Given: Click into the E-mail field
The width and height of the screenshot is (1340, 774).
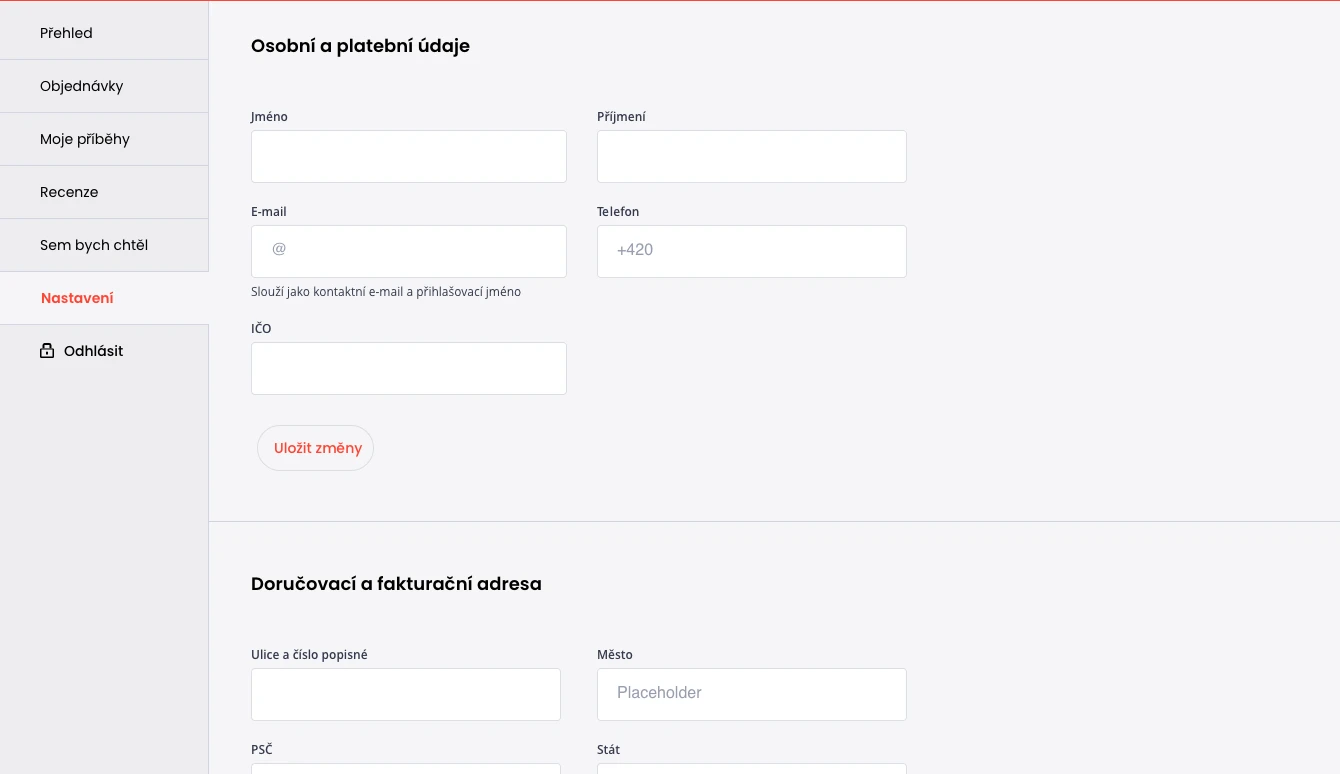Looking at the screenshot, I should coord(409,251).
